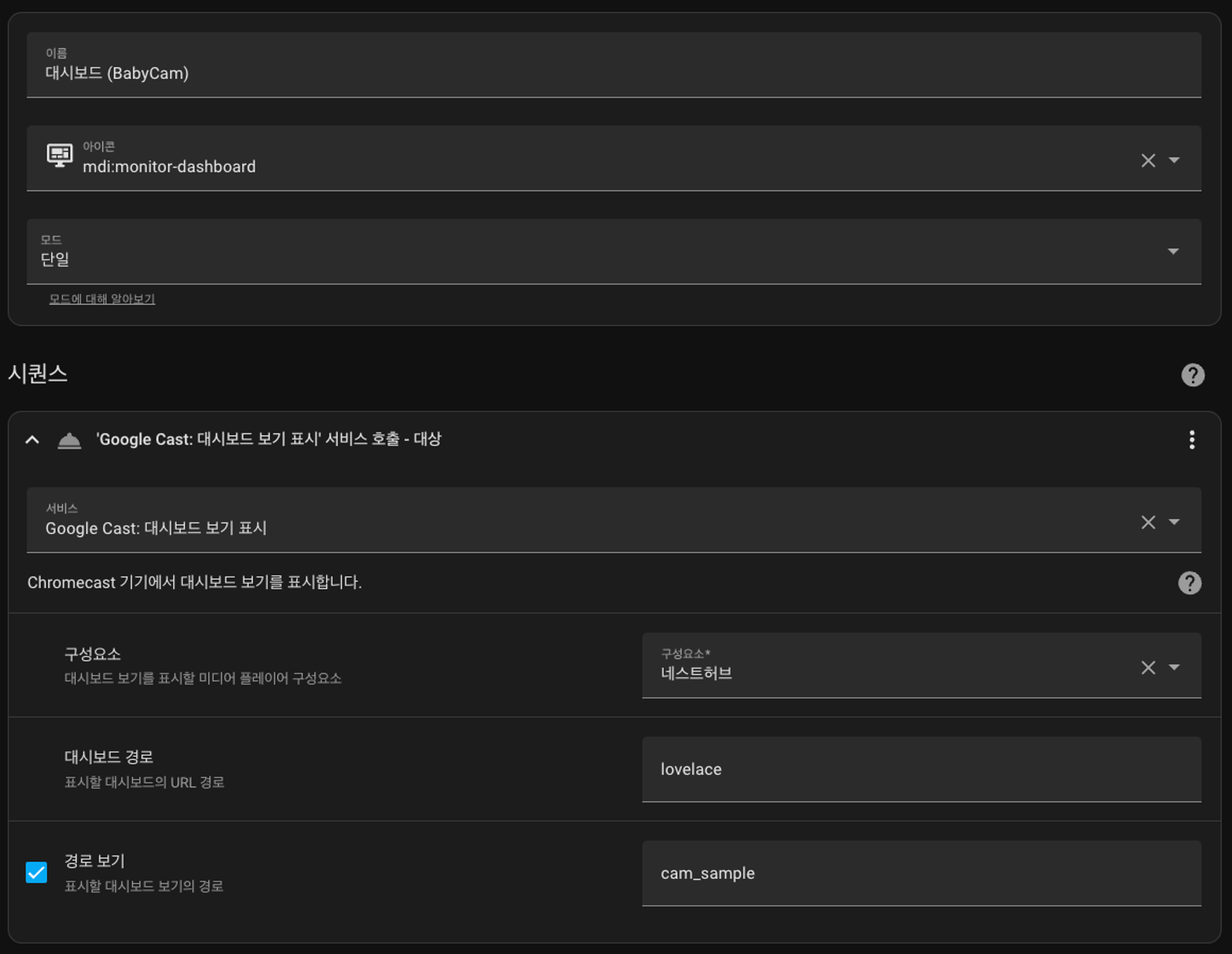Open the 모드에 대해 알아보기 link

(x=102, y=299)
